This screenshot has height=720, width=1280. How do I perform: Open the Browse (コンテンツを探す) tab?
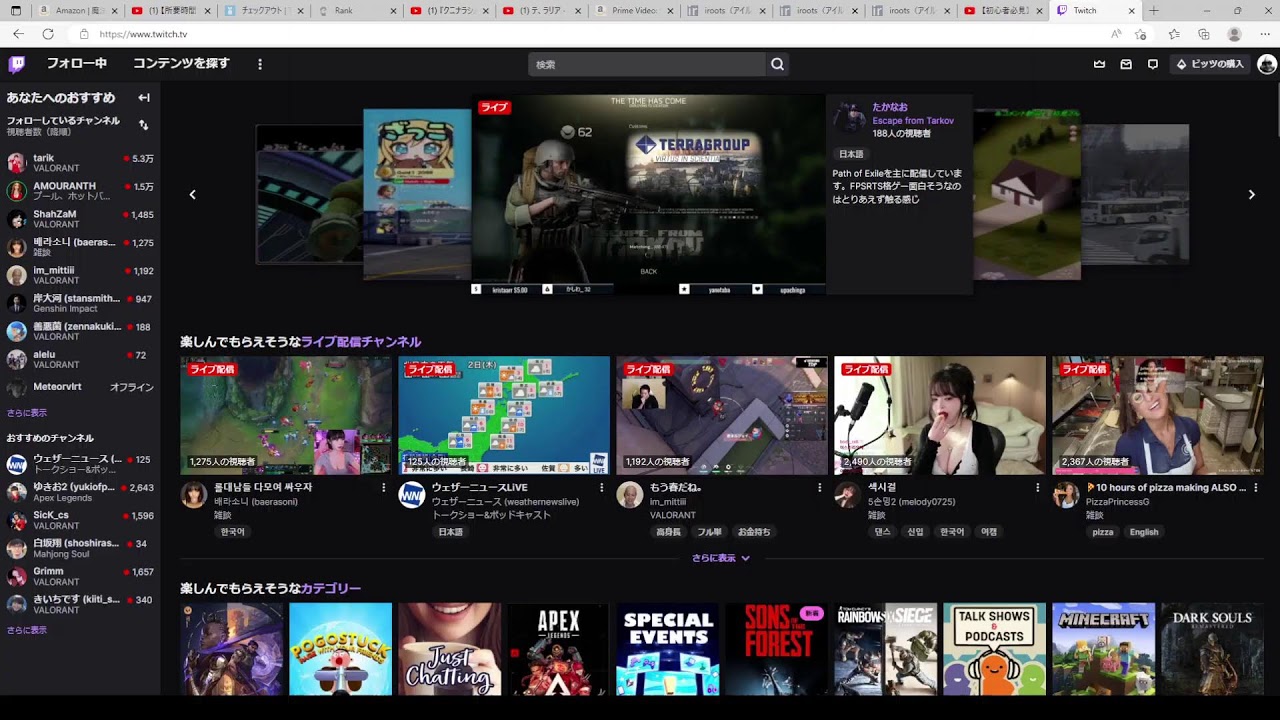181,64
